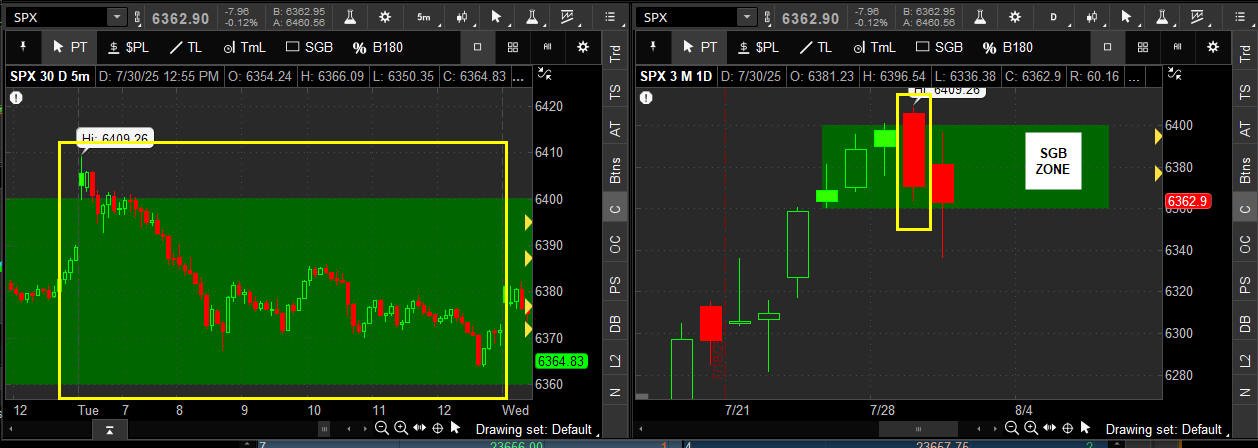Switch left chart to single-pane layout
This screenshot has width=1258, height=448.
tap(478, 47)
